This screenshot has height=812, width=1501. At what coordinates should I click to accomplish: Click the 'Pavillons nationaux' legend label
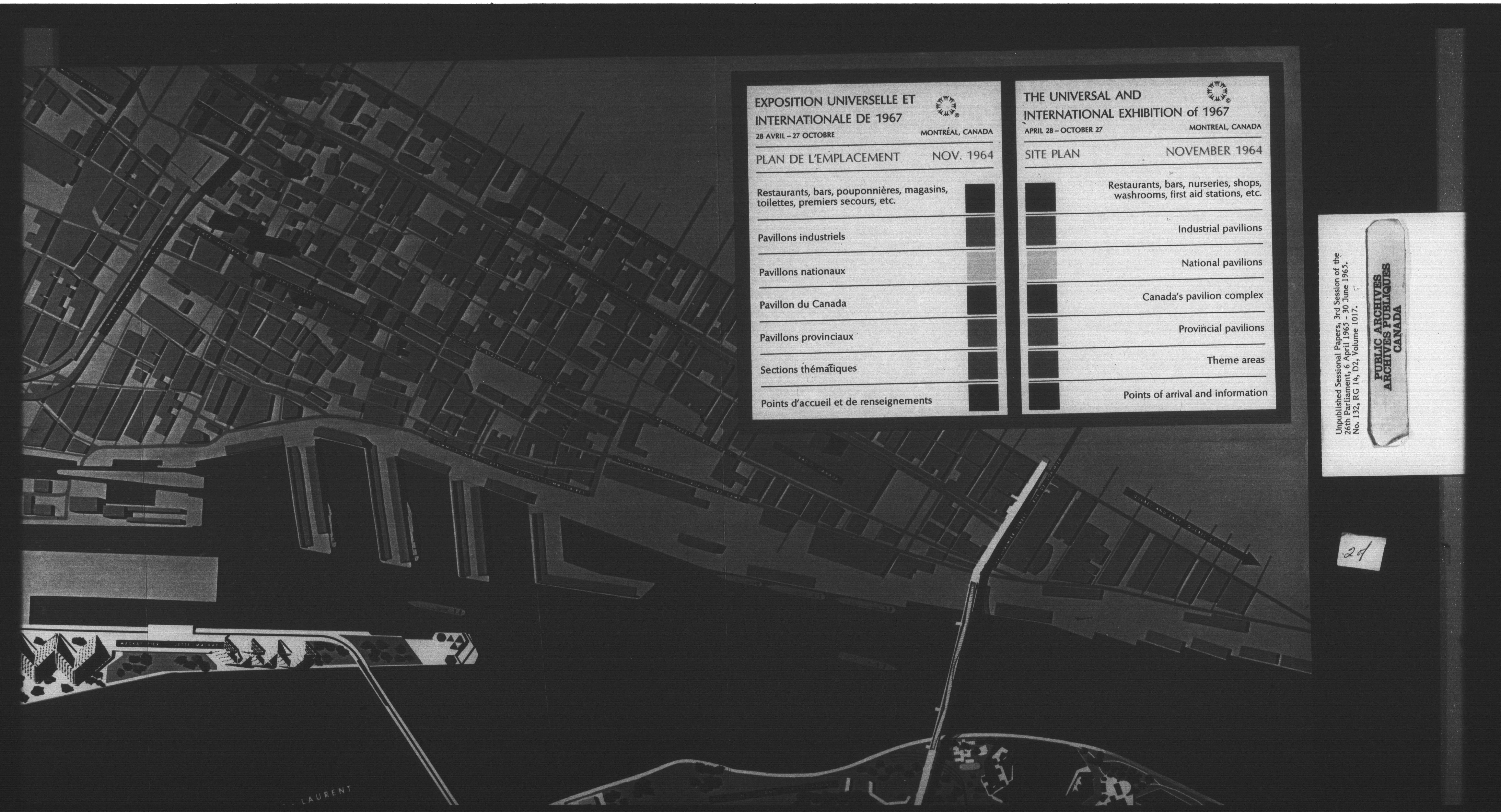pos(802,271)
